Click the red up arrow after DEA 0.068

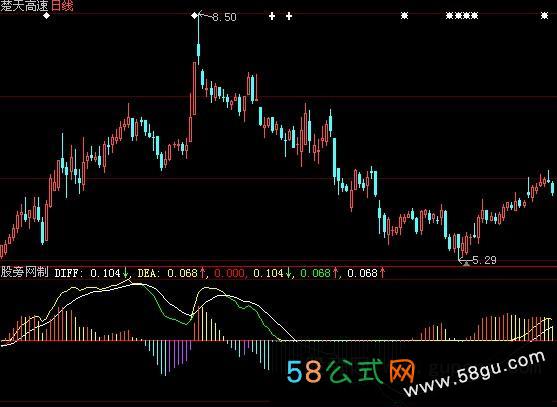coord(202,273)
